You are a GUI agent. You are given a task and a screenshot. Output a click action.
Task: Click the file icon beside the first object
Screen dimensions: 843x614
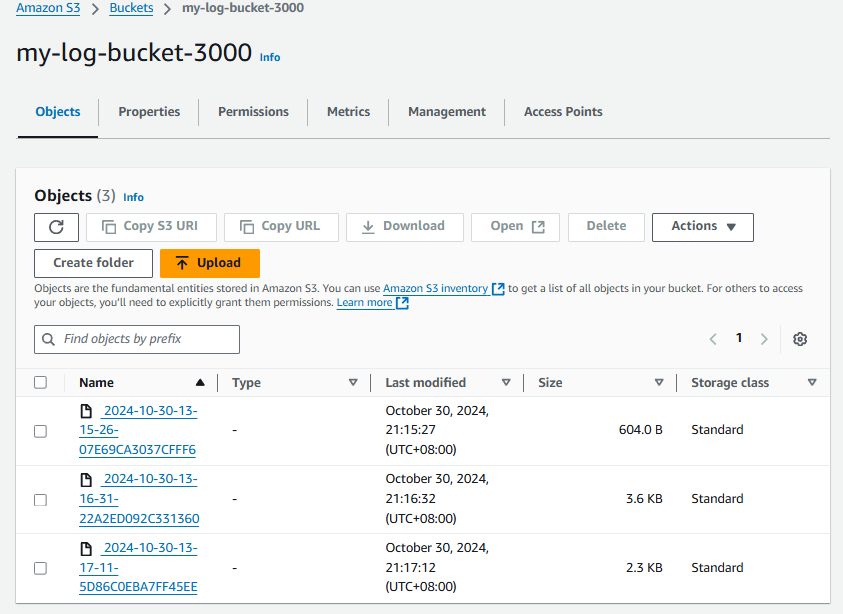pos(87,409)
